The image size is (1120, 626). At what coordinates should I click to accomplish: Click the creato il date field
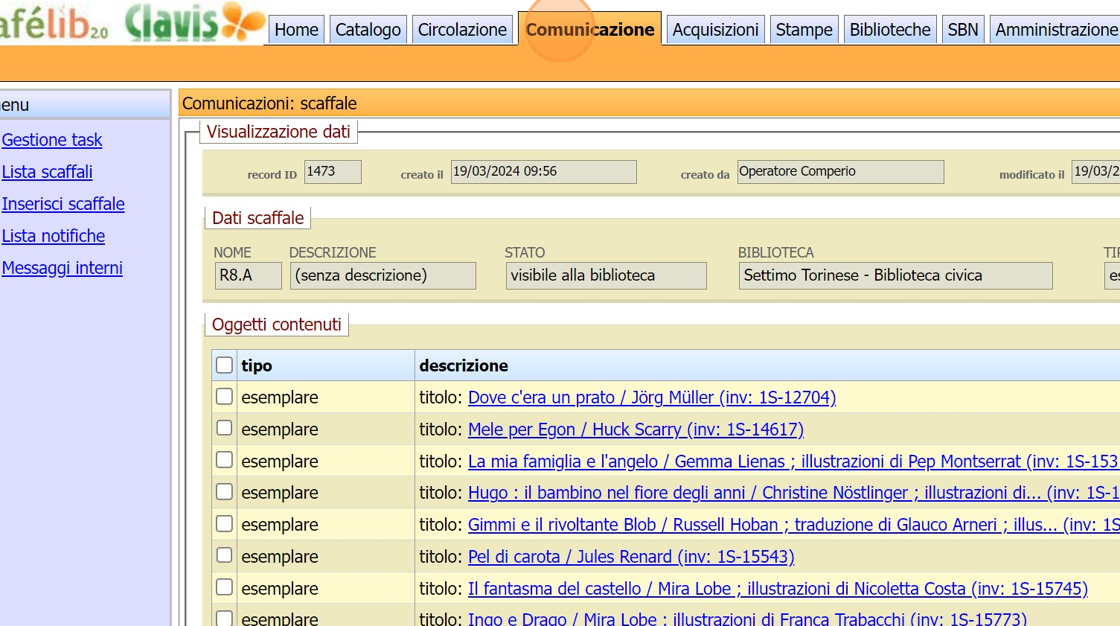[x=544, y=172]
